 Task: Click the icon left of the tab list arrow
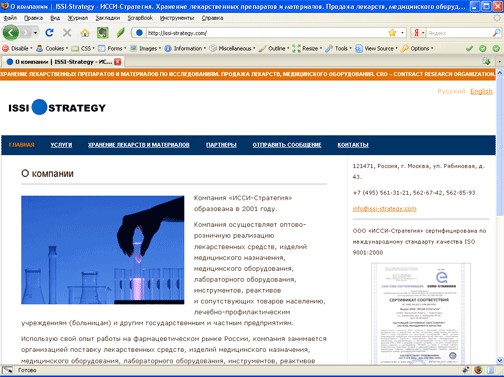pyautogui.click(x=486, y=61)
